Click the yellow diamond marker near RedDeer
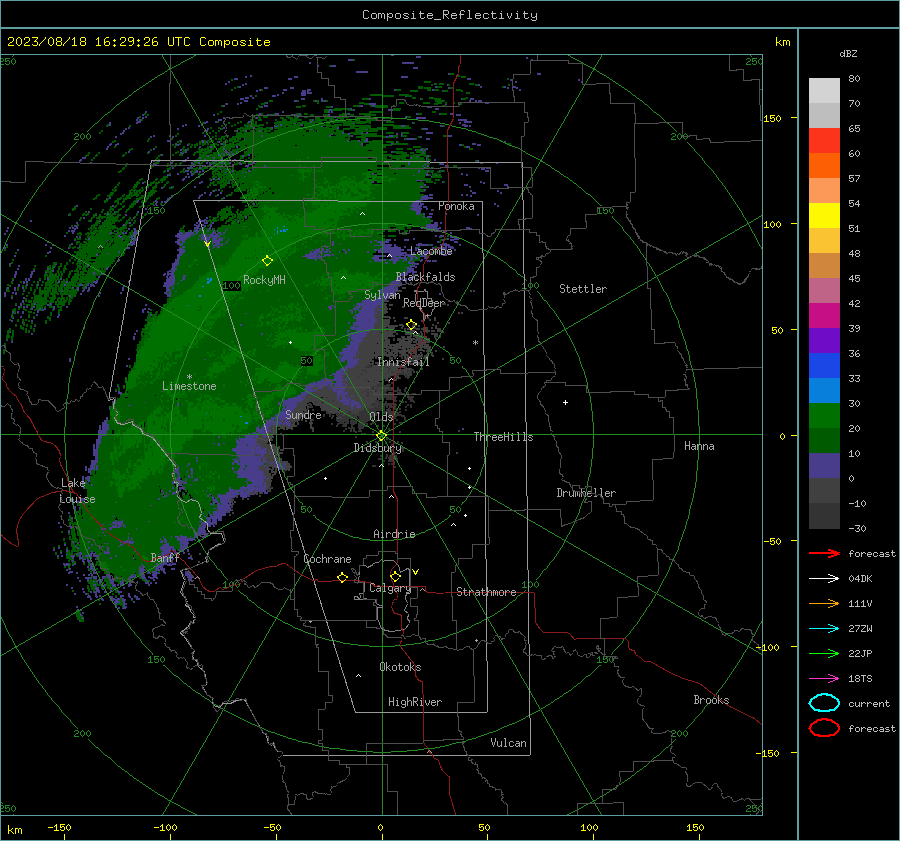 pyautogui.click(x=411, y=325)
